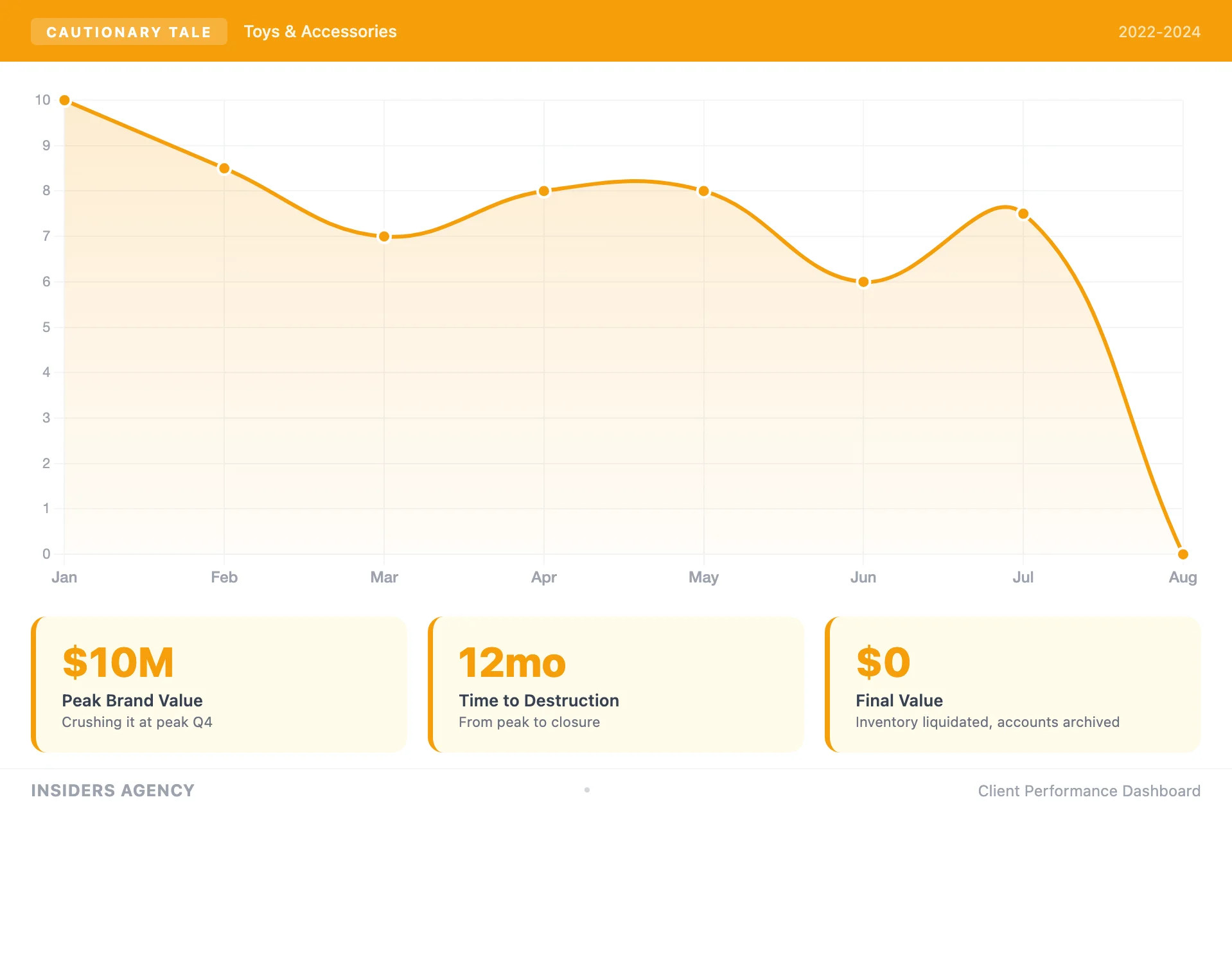The height and width of the screenshot is (953, 1232).
Task: Open the $10M Peak Brand Value card
Action: tap(219, 685)
